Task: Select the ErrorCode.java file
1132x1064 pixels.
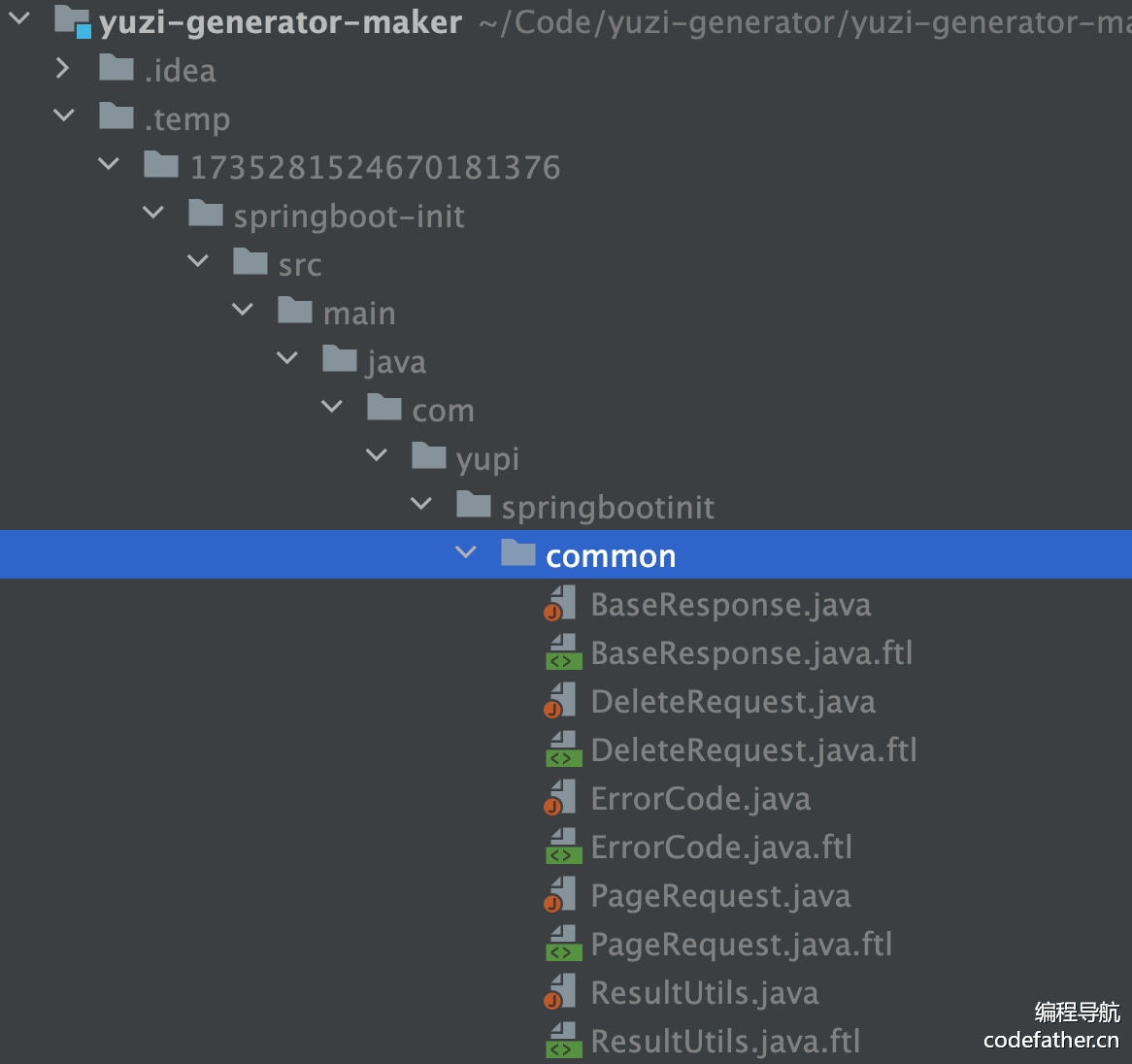Action: [x=700, y=799]
